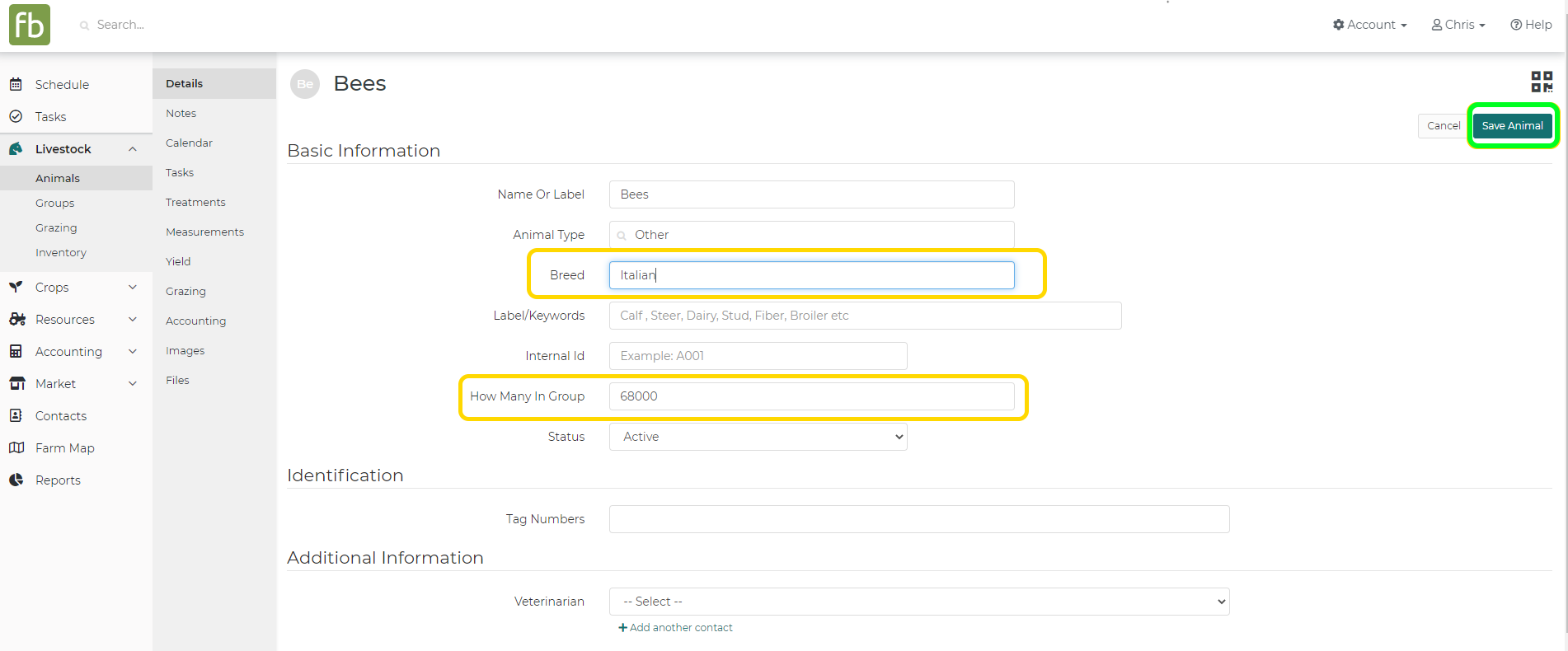Click the Cancel button
1568x651 pixels.
click(x=1443, y=125)
